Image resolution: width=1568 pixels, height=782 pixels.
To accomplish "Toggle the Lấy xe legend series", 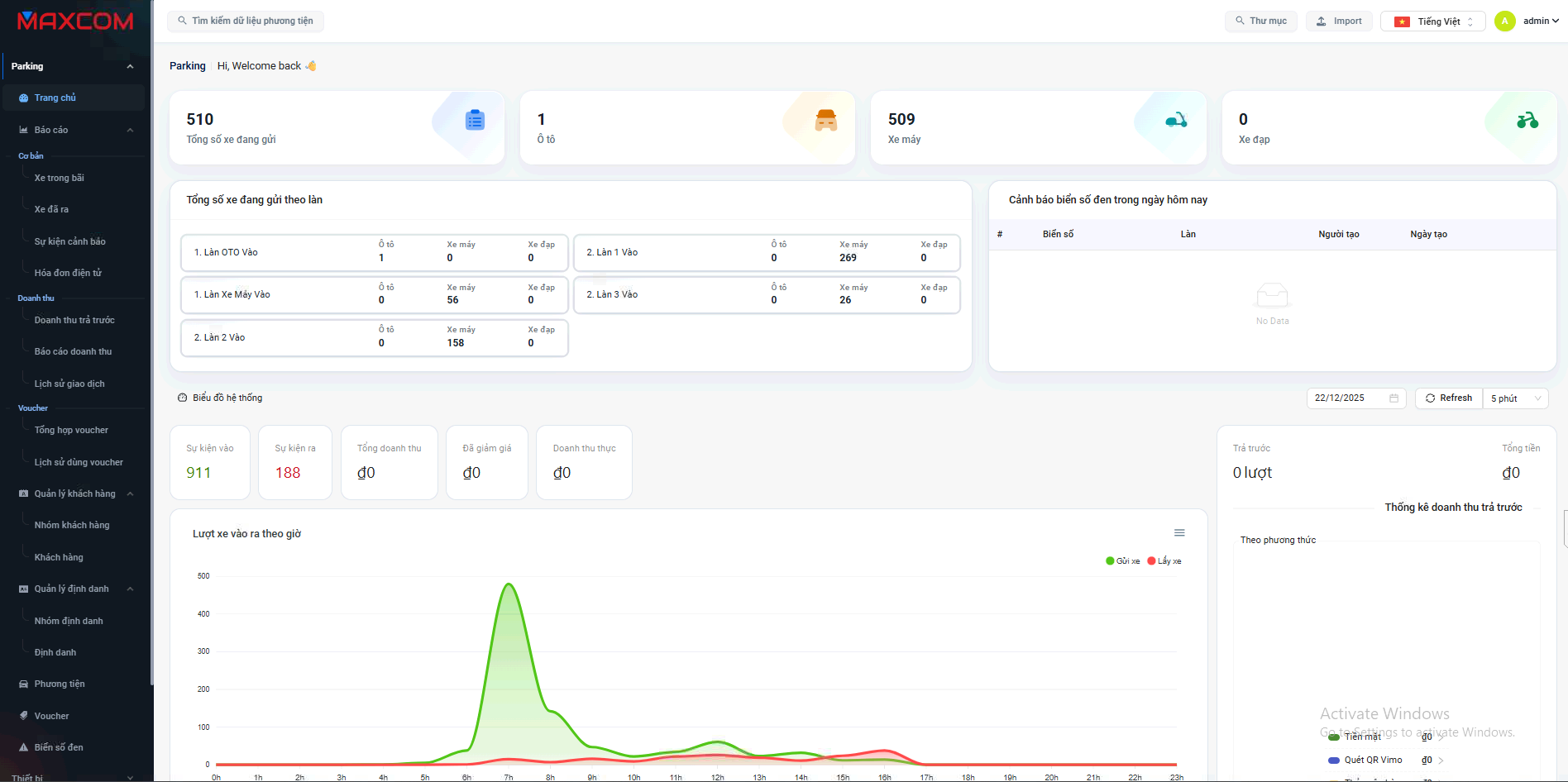I will tap(1164, 561).
